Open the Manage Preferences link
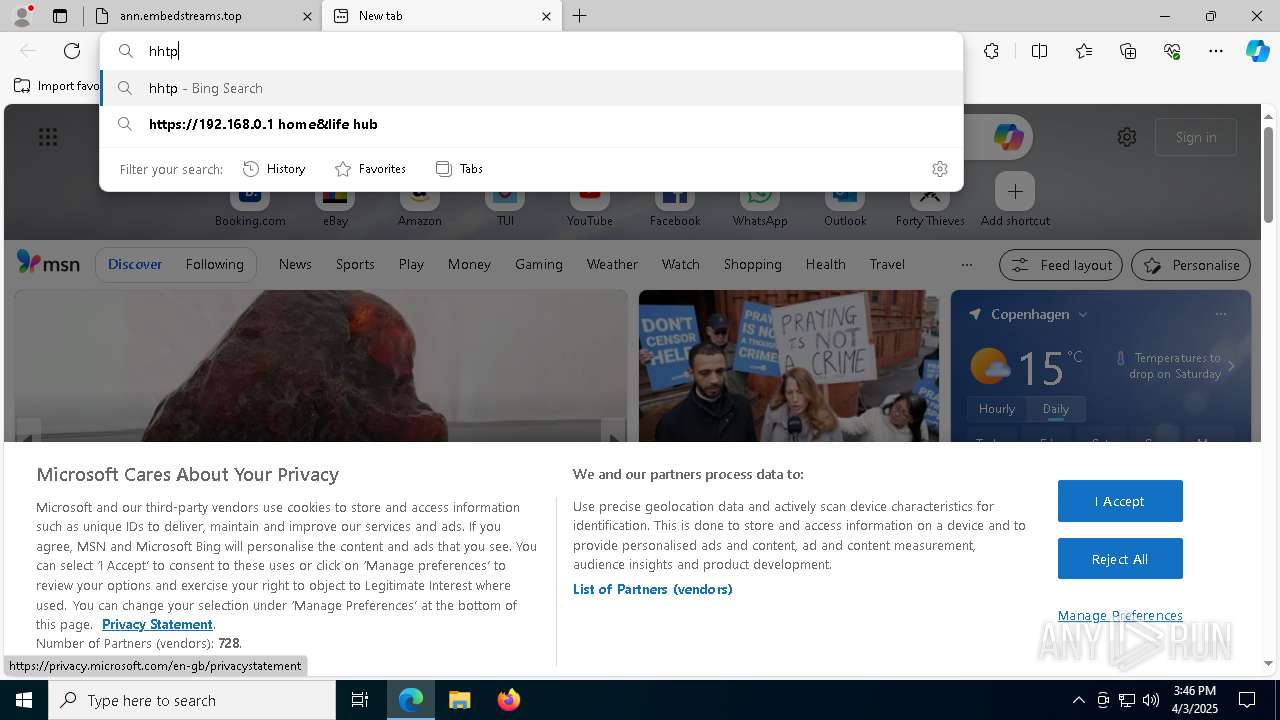The height and width of the screenshot is (720, 1280). (x=1120, y=615)
